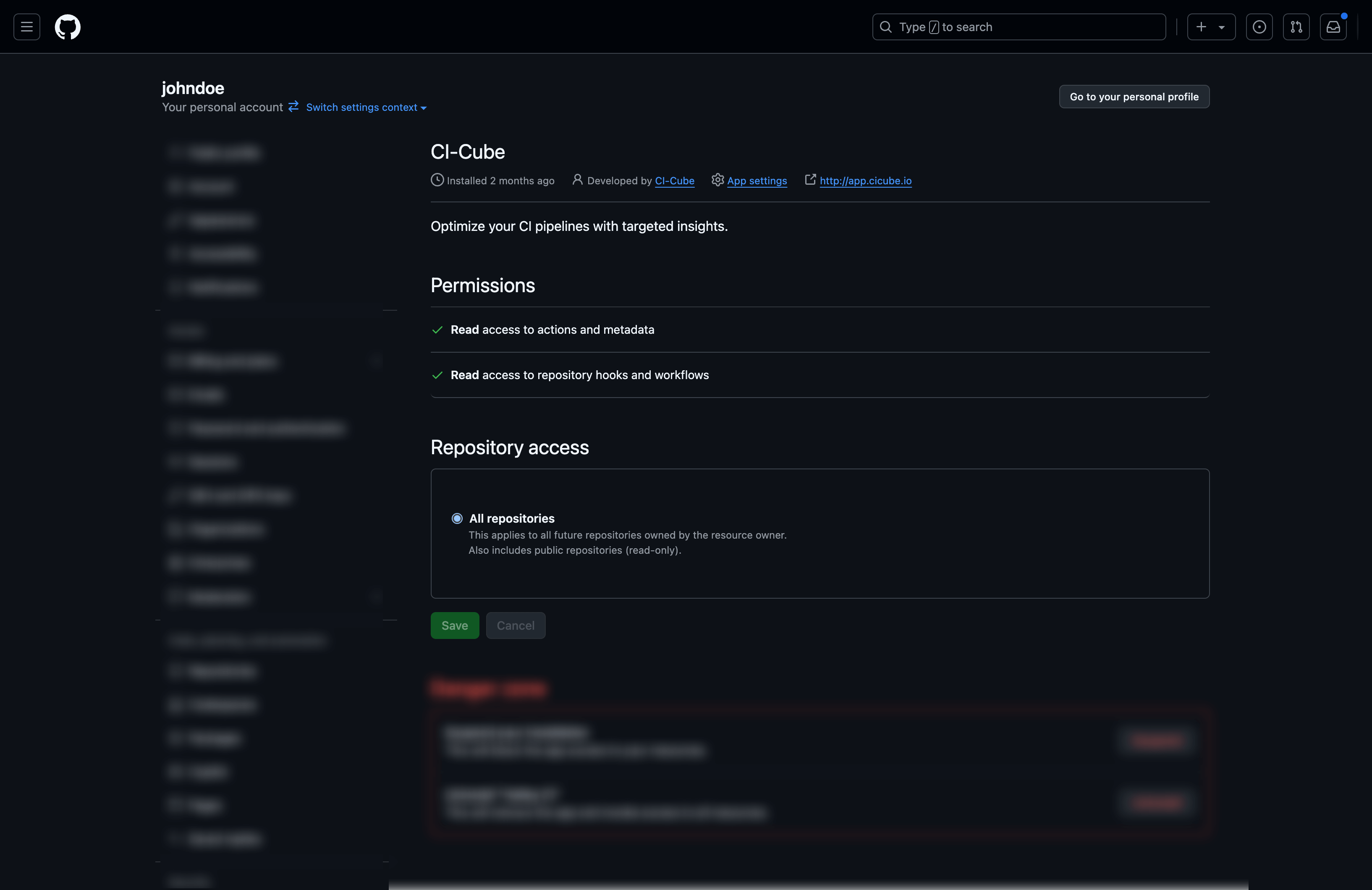Open the CI-Cube developer link
This screenshot has height=890, width=1372.
tap(675, 181)
